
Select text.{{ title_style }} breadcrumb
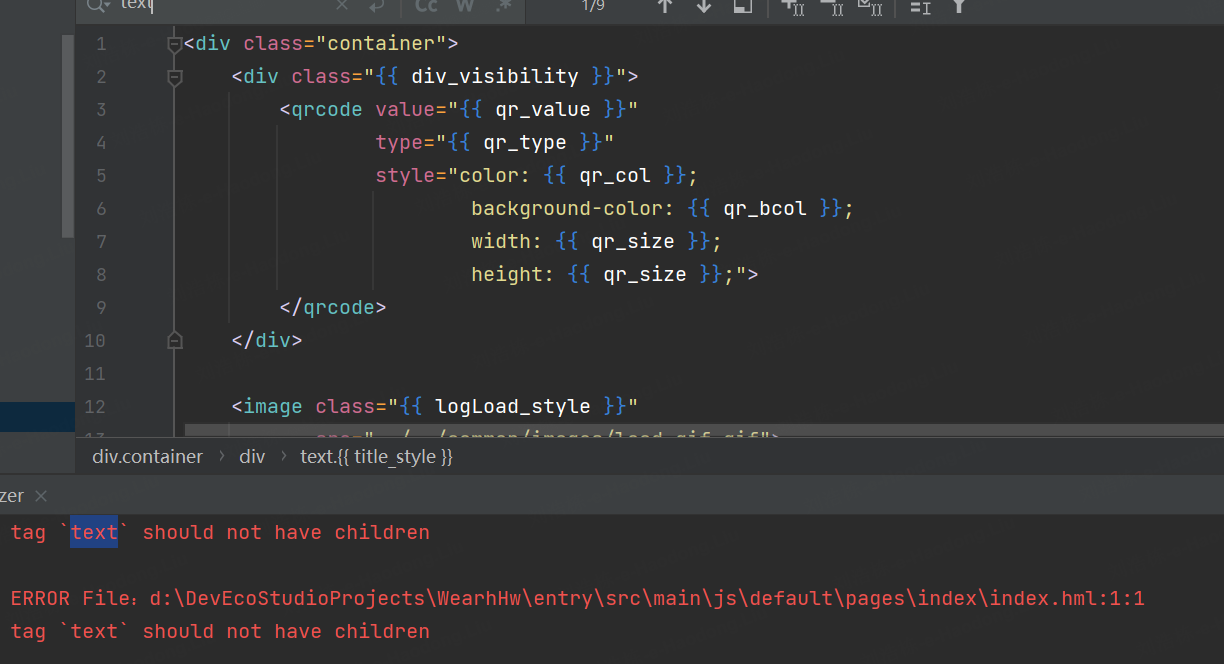[x=376, y=457]
